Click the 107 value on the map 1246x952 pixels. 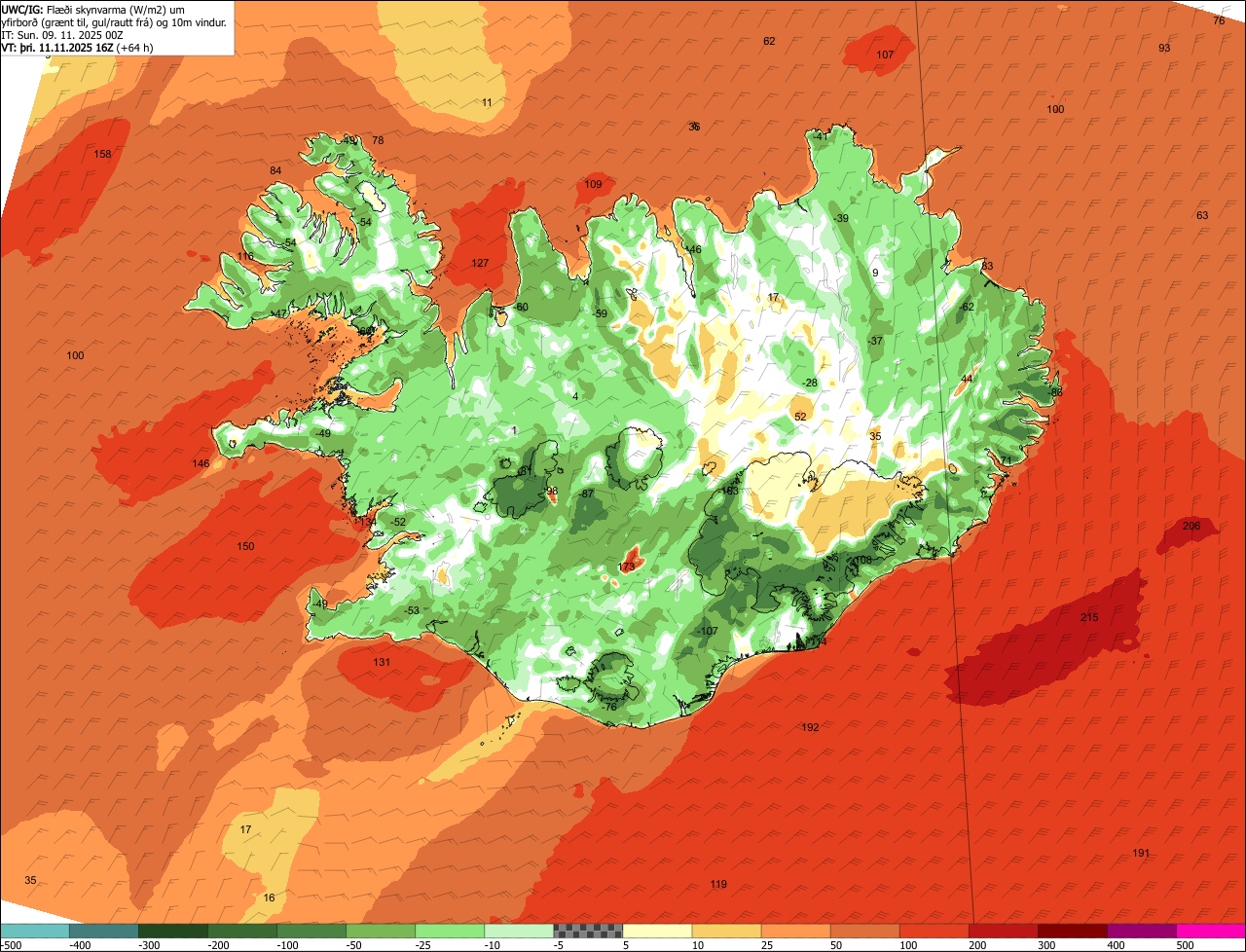pos(885,55)
